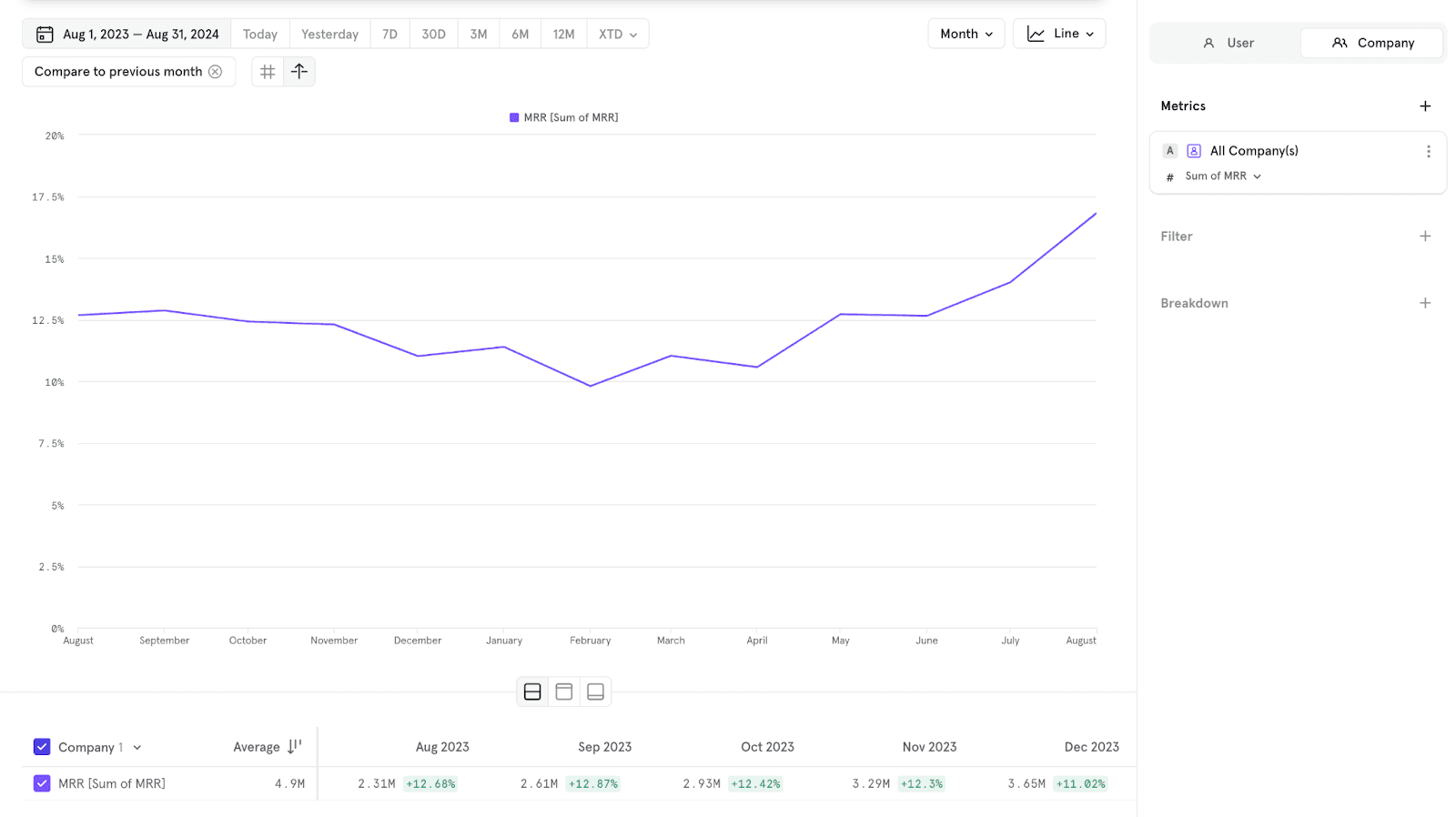The image size is (1456, 817).
Task: Uncheck the Company header checkbox
Action: pyautogui.click(x=42, y=747)
